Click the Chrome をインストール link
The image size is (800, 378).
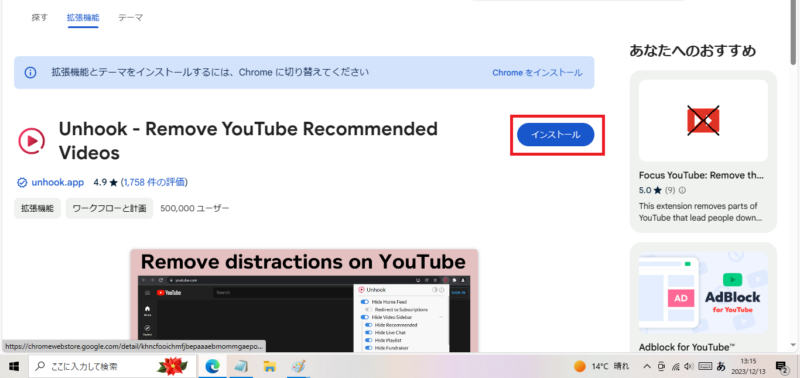537,72
